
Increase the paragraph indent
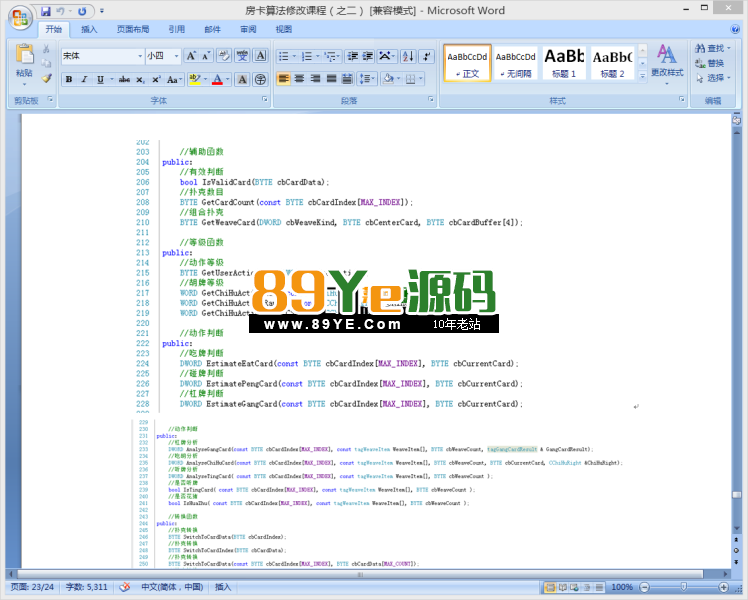(368, 56)
